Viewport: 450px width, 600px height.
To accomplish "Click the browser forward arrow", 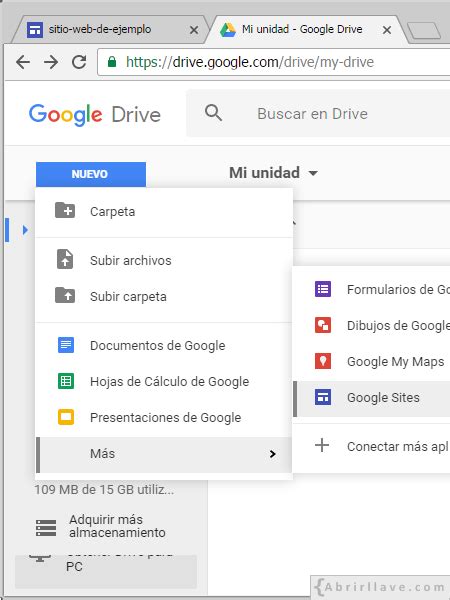I will pos(51,62).
